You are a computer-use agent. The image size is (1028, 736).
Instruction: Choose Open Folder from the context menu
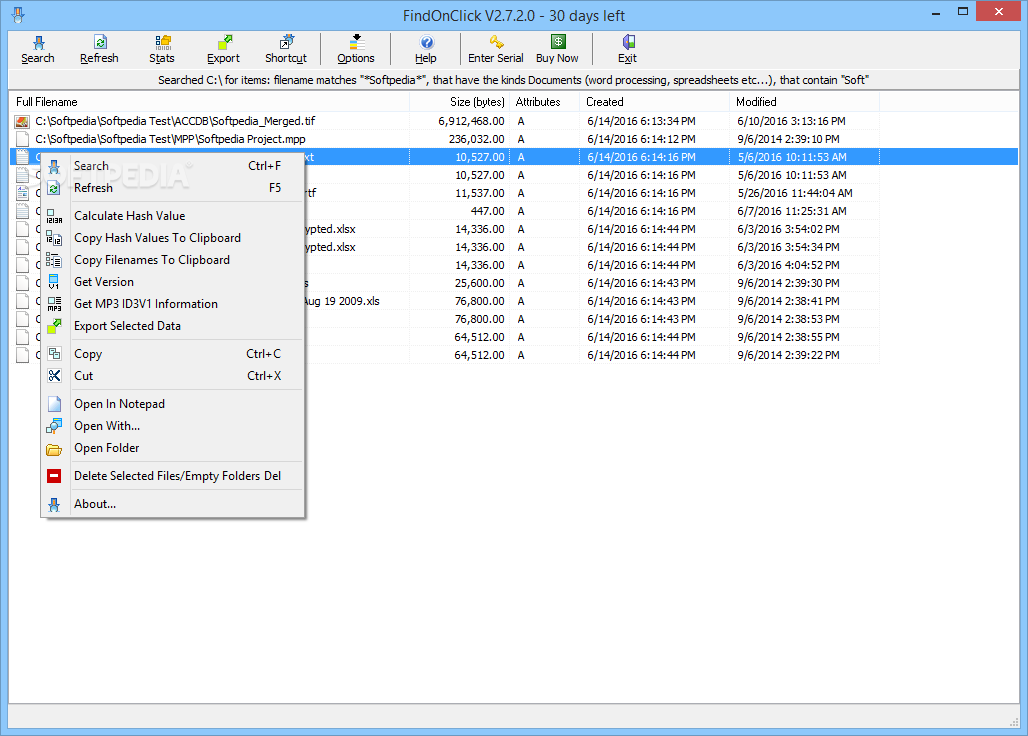(173, 448)
